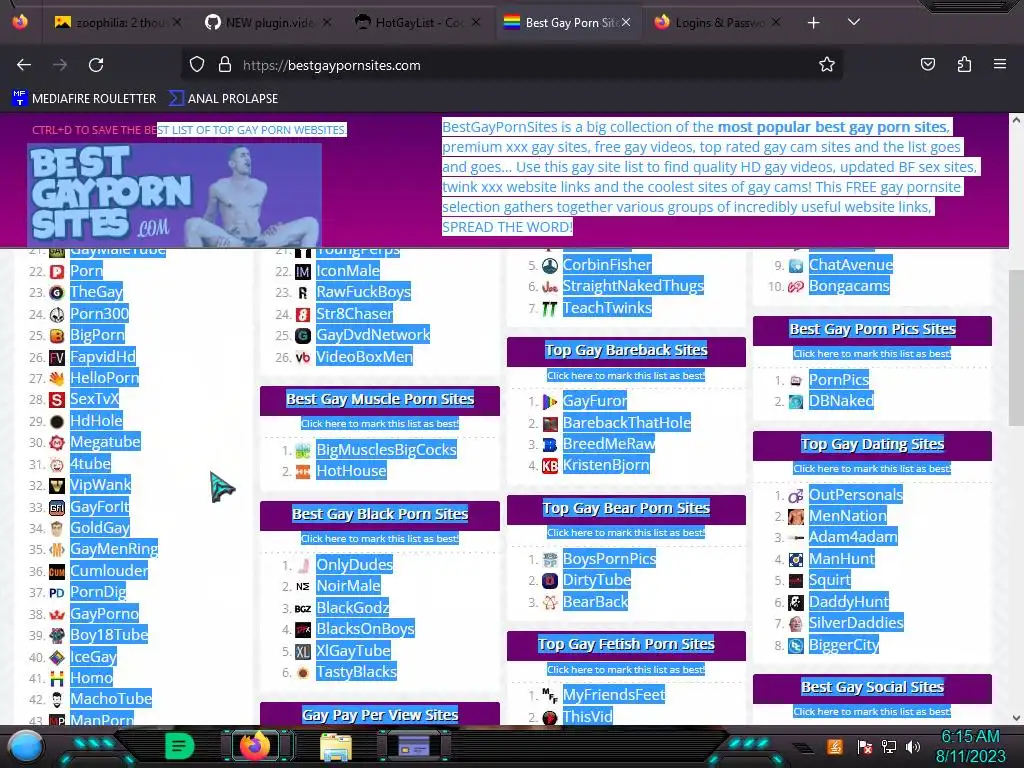This screenshot has height=768, width=1024.
Task: Open the Megatube link
Action: [x=105, y=442]
